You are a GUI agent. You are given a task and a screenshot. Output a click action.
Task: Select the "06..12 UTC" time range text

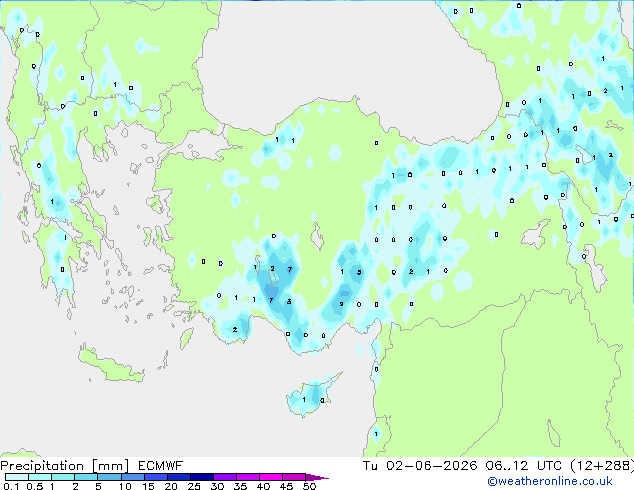(524, 466)
